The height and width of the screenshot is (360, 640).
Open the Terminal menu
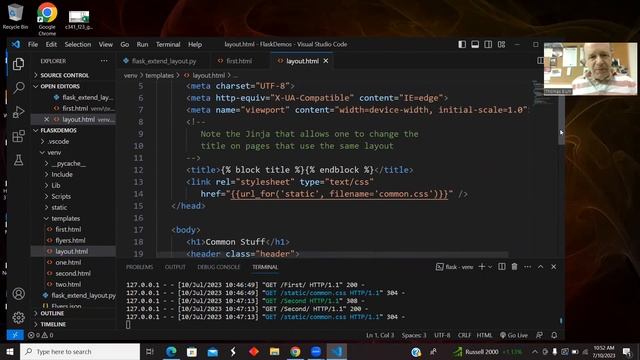coord(168,44)
